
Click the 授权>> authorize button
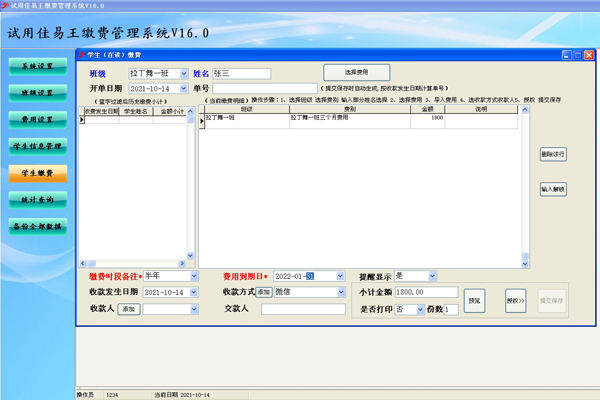point(515,301)
